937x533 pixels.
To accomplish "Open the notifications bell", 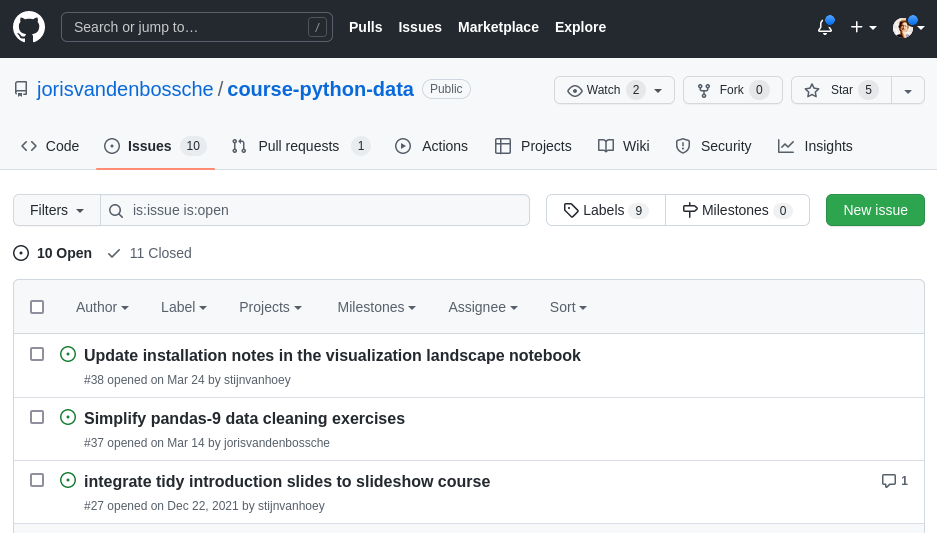I will (x=825, y=27).
